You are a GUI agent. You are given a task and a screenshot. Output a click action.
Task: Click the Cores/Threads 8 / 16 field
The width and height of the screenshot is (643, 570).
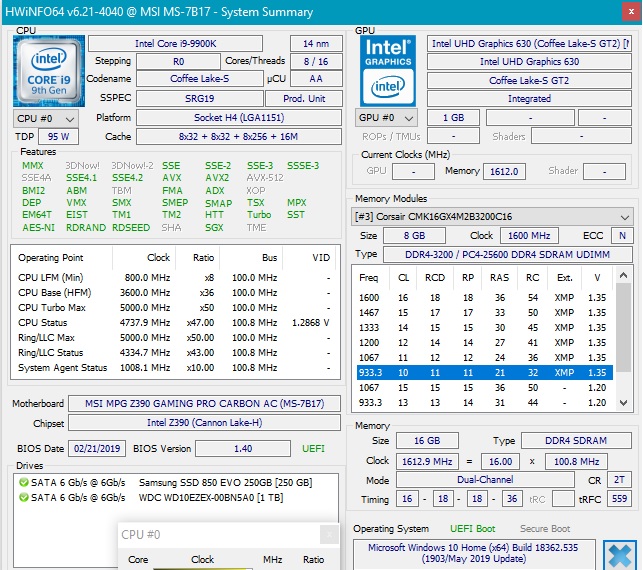point(316,62)
